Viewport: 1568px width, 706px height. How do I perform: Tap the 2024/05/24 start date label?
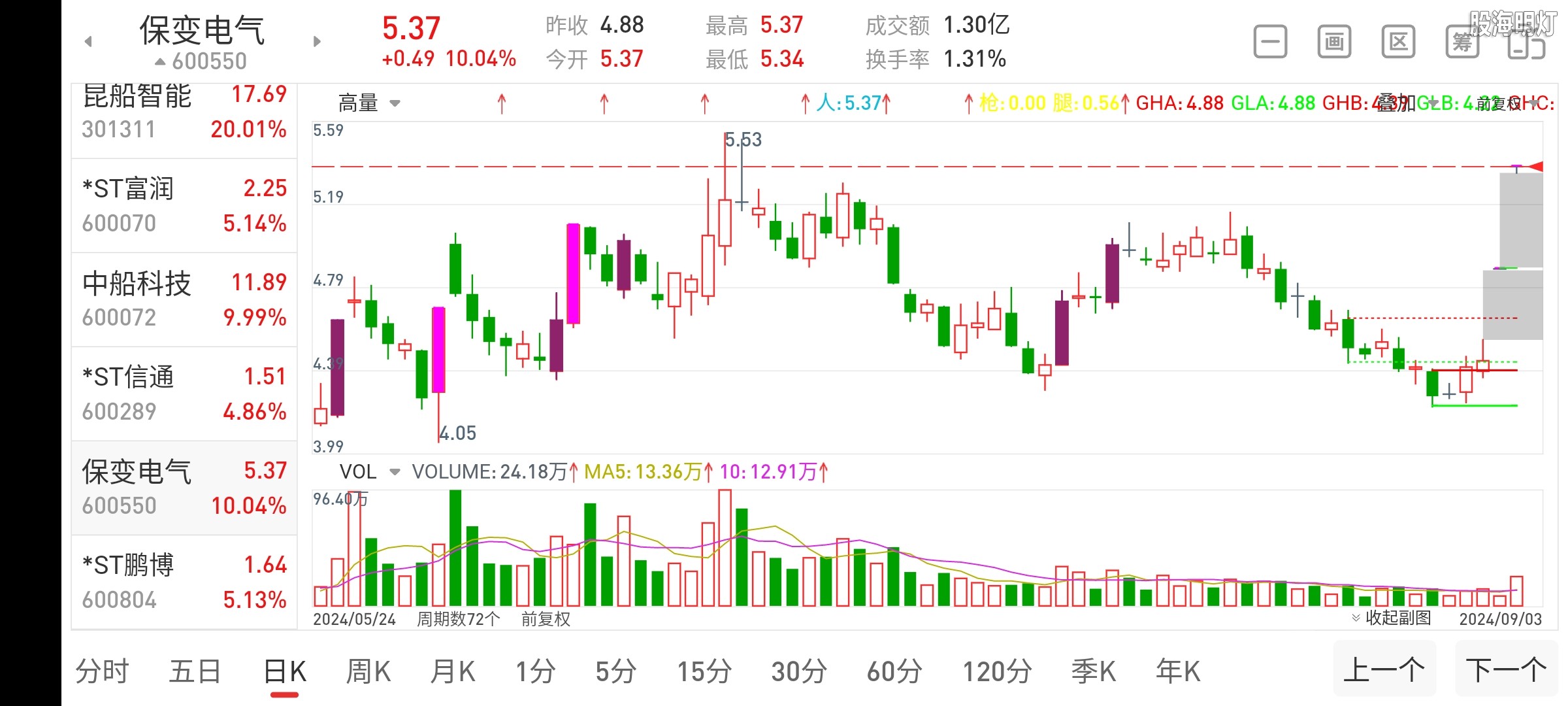(x=354, y=619)
